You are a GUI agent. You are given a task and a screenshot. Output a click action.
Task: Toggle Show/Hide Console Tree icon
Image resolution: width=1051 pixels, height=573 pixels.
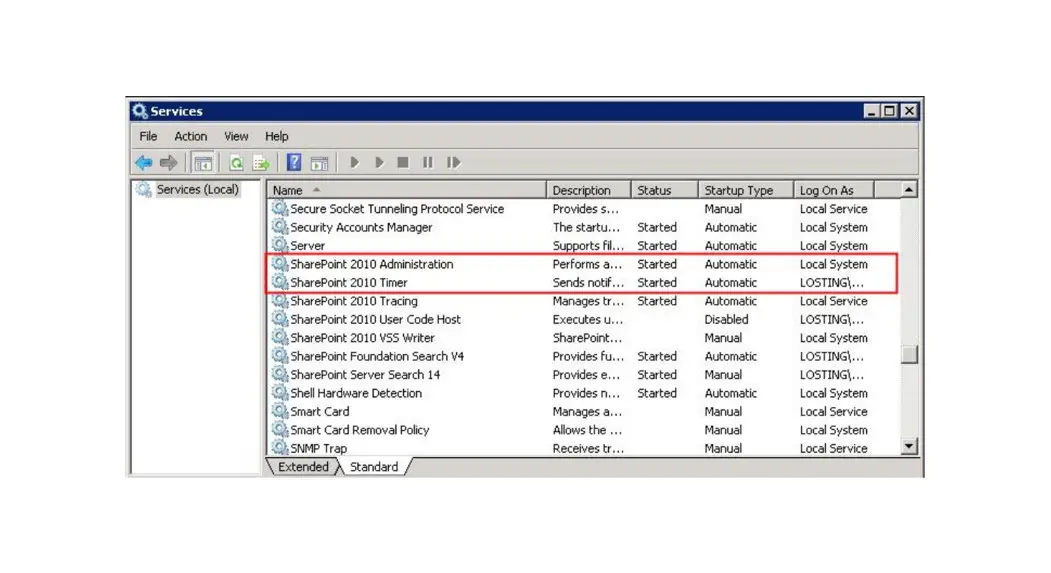pyautogui.click(x=202, y=162)
